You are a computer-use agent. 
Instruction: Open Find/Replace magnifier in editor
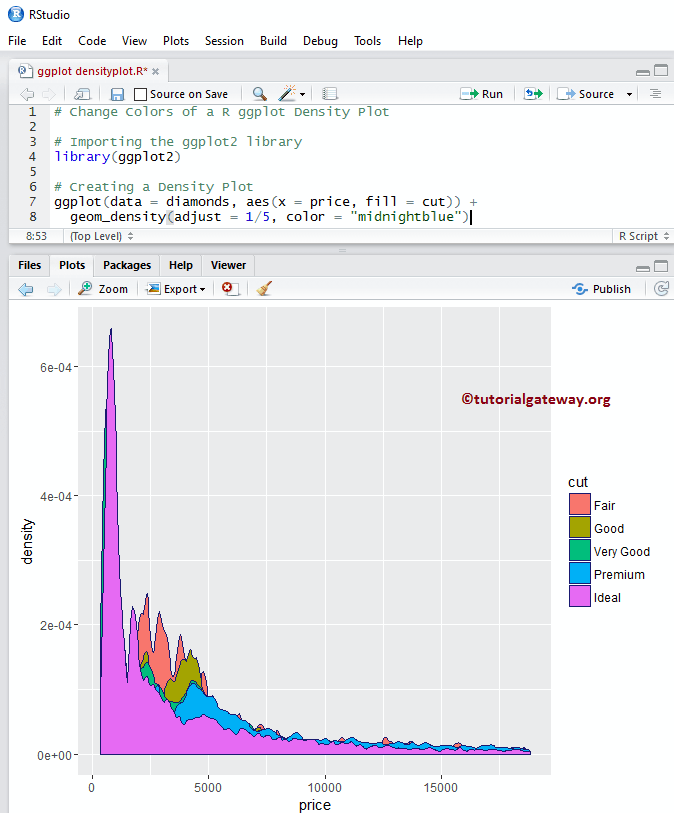point(259,94)
